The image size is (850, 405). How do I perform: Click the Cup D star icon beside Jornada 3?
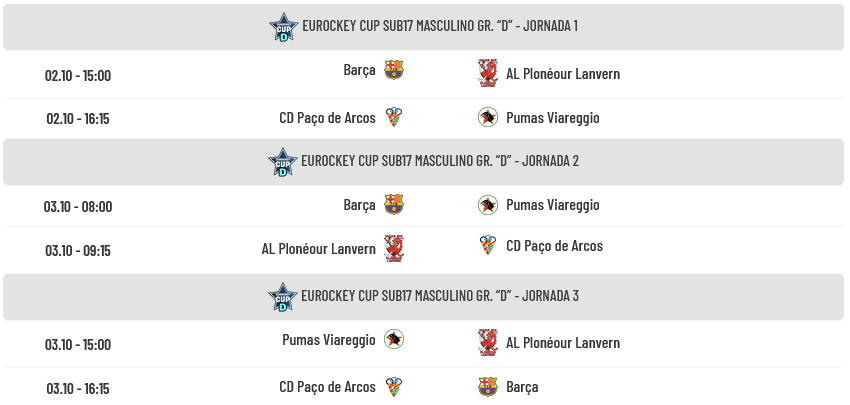tap(284, 297)
